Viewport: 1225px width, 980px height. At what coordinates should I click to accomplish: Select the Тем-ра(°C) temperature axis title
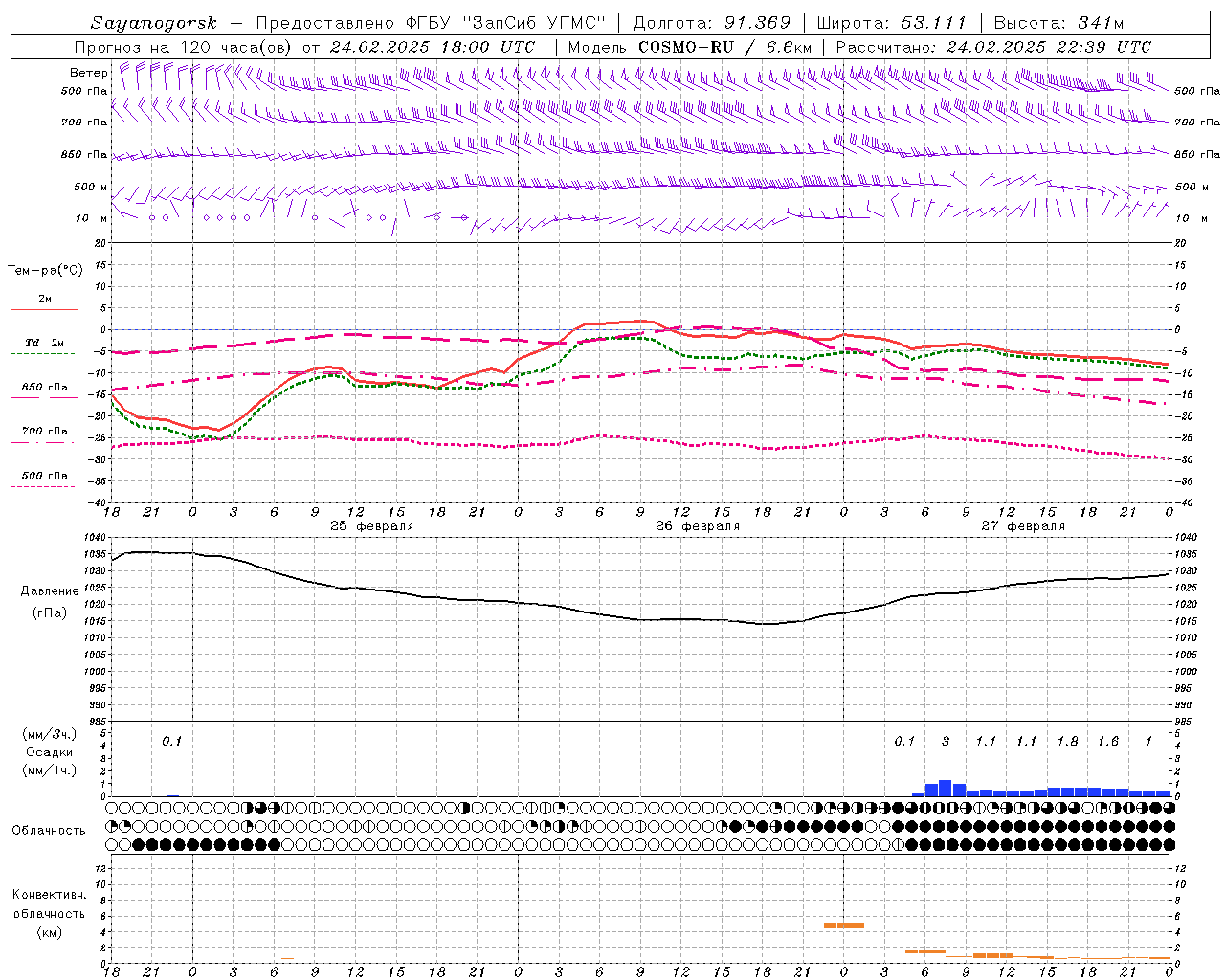point(45,271)
